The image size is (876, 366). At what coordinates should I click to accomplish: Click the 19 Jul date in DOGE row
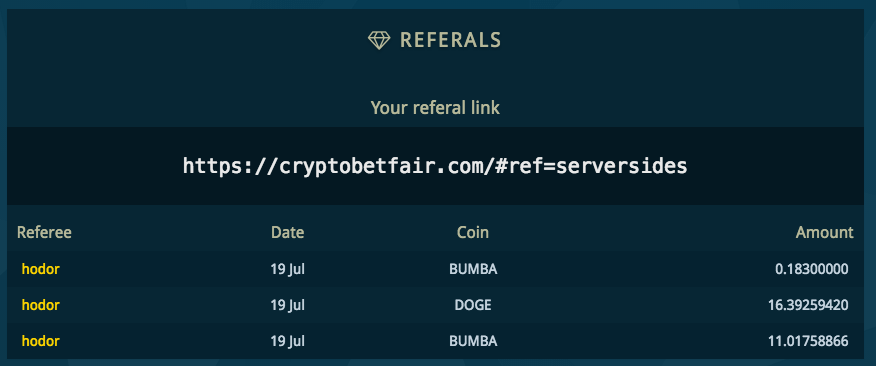[x=288, y=306]
